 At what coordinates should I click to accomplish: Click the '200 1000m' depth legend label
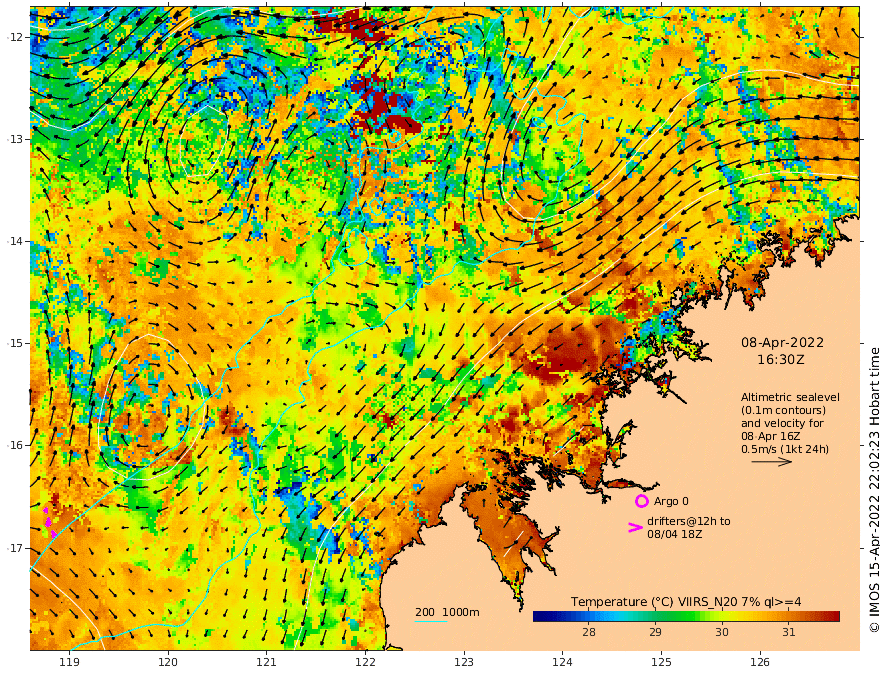(447, 612)
